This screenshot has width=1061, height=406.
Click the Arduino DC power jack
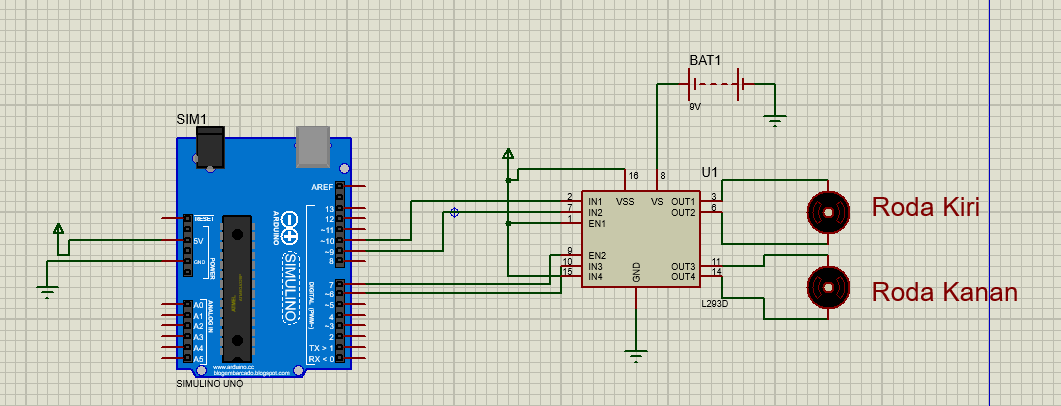(209, 147)
